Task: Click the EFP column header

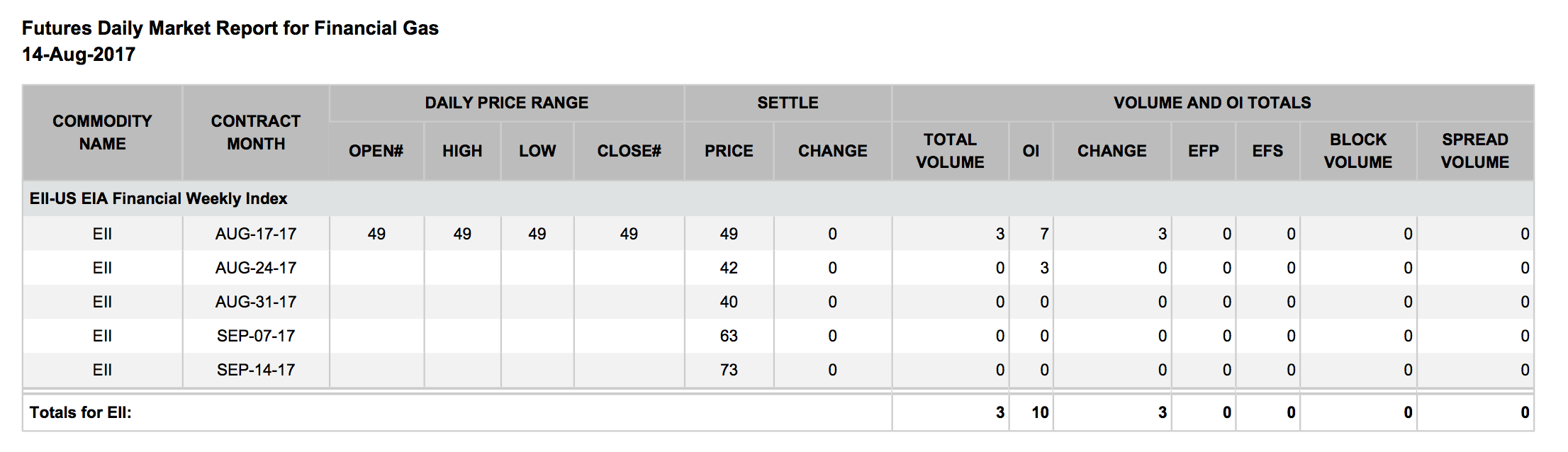Action: click(x=1204, y=151)
